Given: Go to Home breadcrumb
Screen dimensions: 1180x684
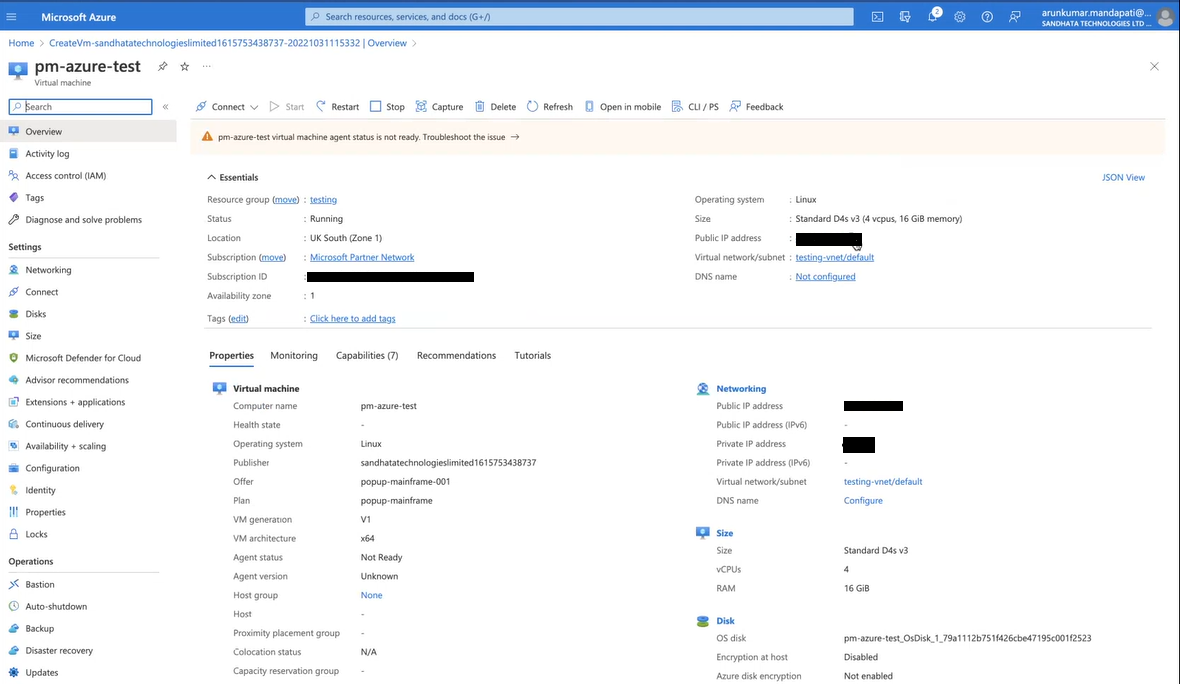Looking at the screenshot, I should coord(21,43).
